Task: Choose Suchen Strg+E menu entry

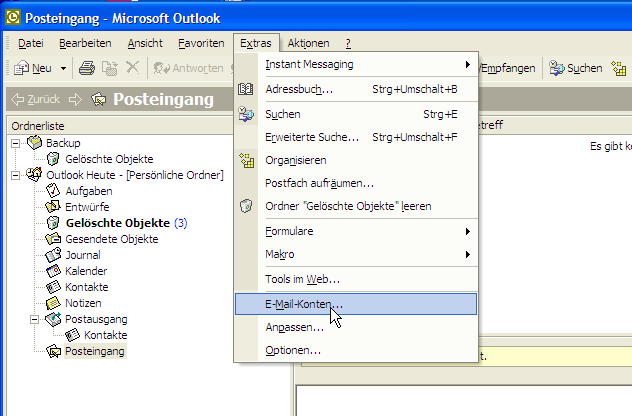Action: (x=356, y=114)
